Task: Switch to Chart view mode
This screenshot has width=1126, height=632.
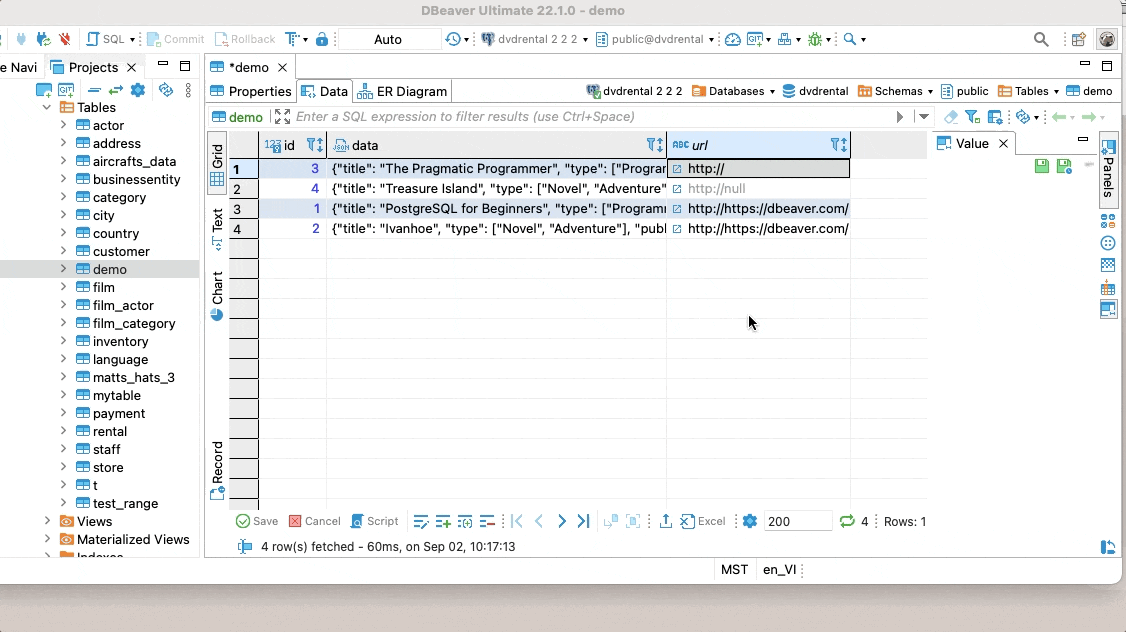Action: (x=218, y=294)
